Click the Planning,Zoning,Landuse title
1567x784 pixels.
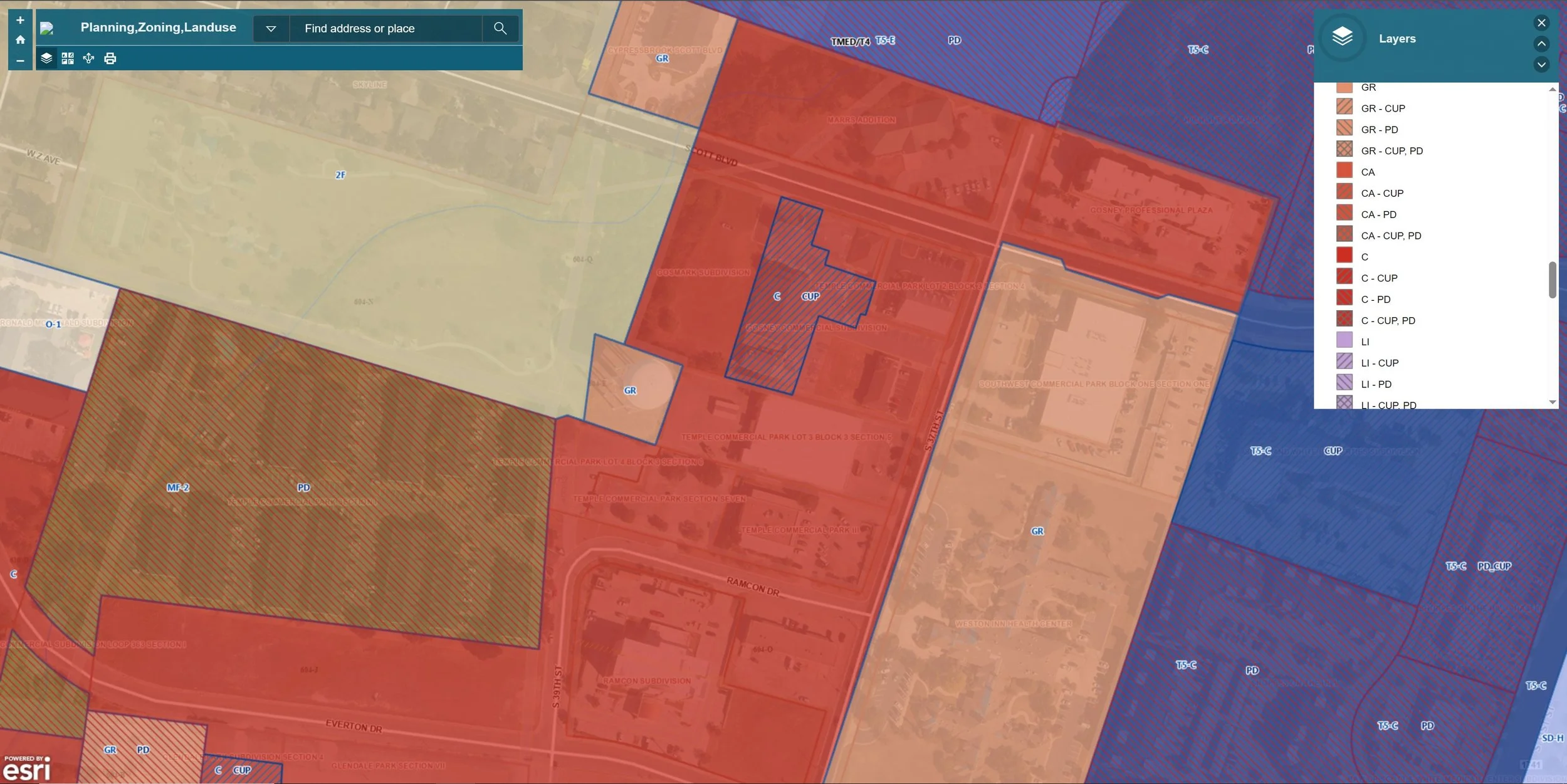[159, 28]
